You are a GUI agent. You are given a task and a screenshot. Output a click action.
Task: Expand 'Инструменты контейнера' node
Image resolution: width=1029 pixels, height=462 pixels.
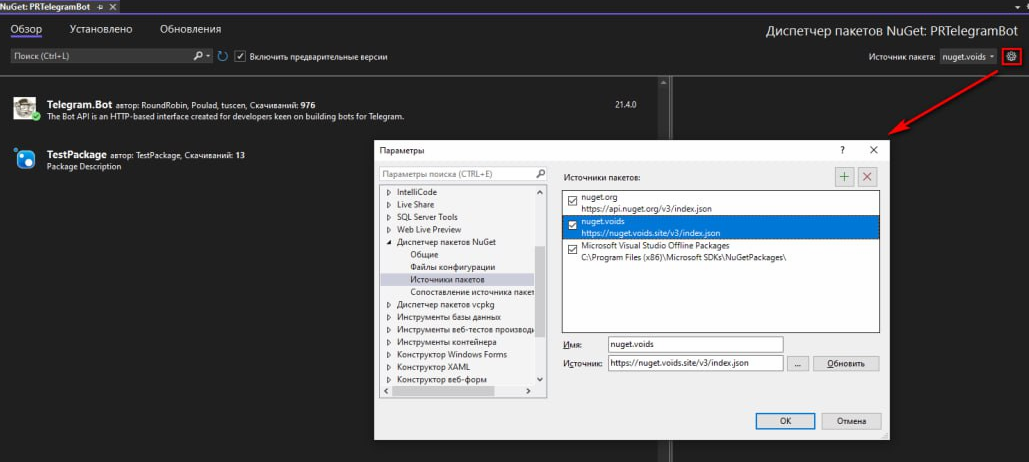click(390, 342)
